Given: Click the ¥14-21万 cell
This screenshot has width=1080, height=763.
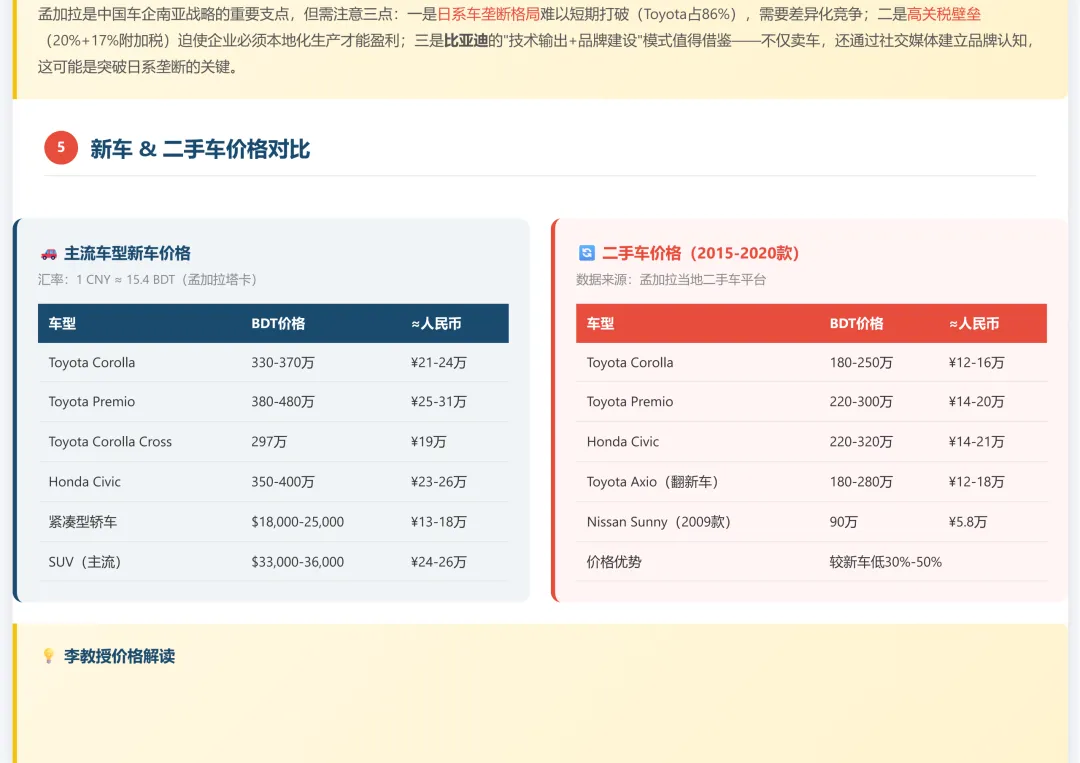Looking at the screenshot, I should coord(977,442).
